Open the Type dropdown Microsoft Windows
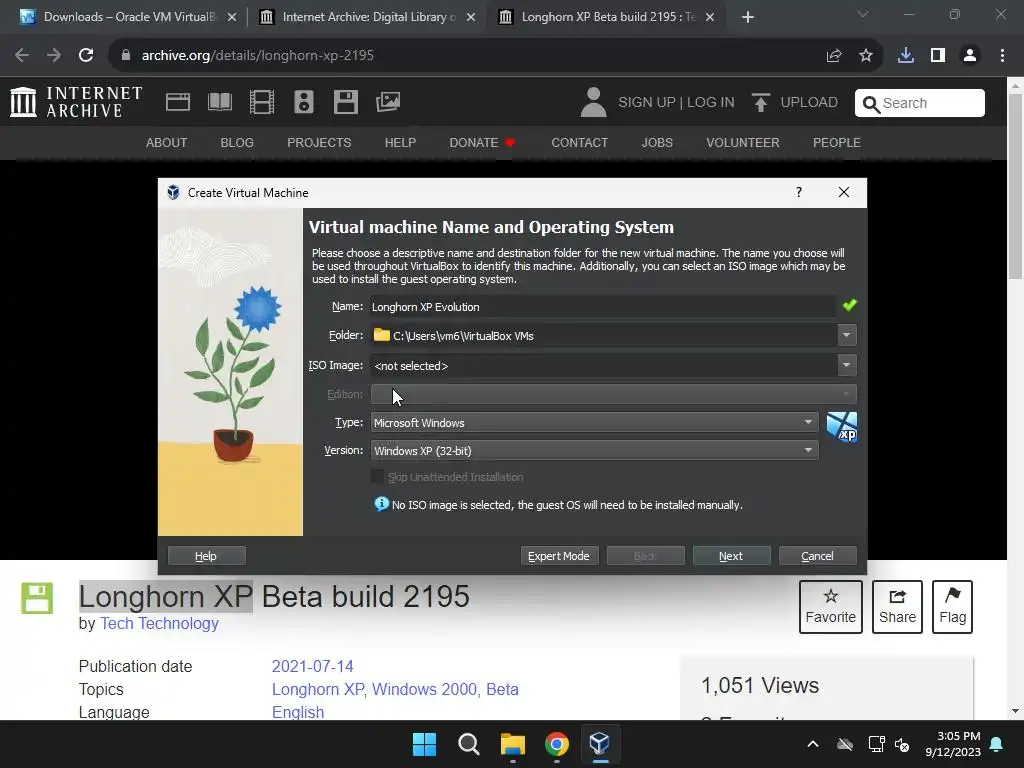1024x768 pixels. (594, 423)
